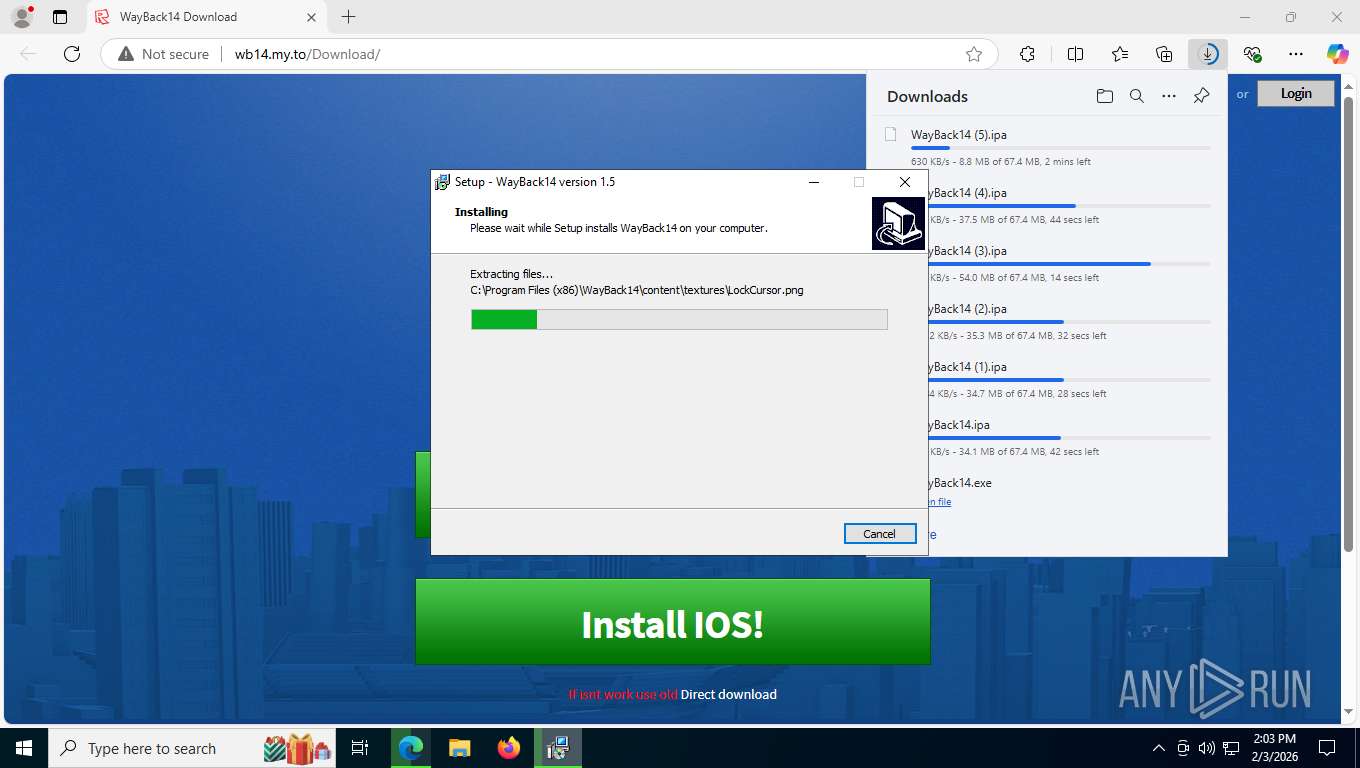Open Task View on the taskbar
The image size is (1360, 768).
[360, 748]
